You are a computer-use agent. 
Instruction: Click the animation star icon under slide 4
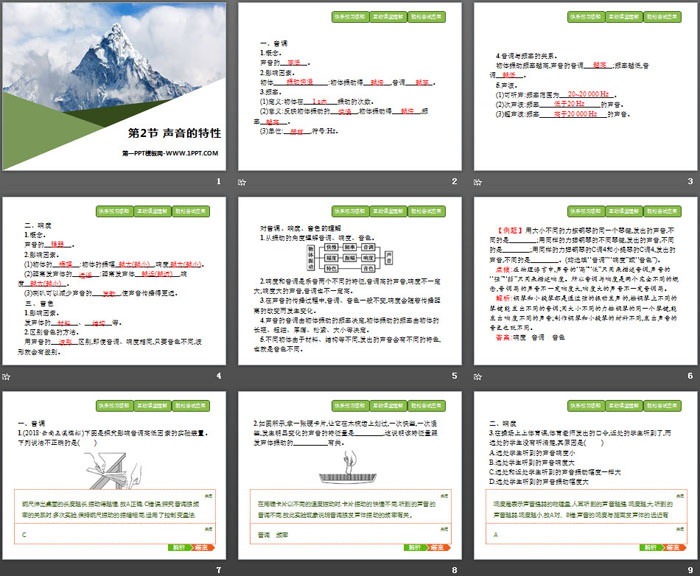[6, 376]
